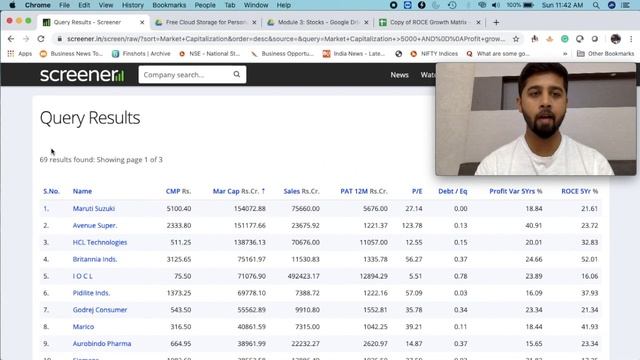The height and width of the screenshot is (360, 640).
Task: Bookmark this page with the star icon
Action: click(516, 39)
